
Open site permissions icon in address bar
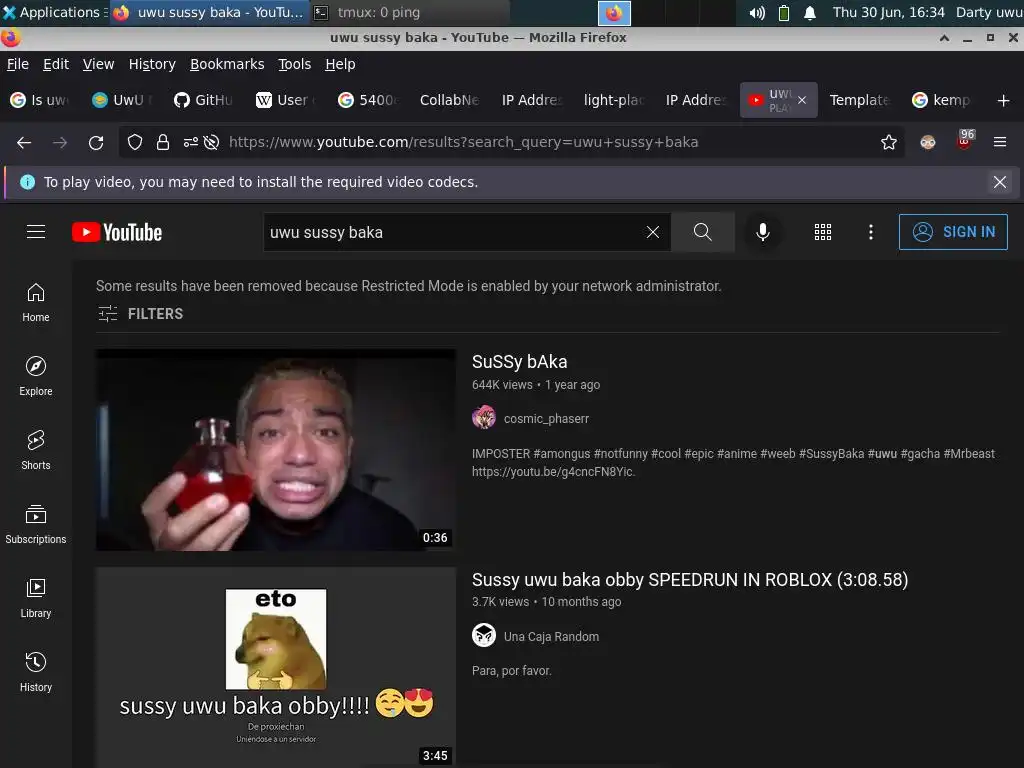point(190,142)
